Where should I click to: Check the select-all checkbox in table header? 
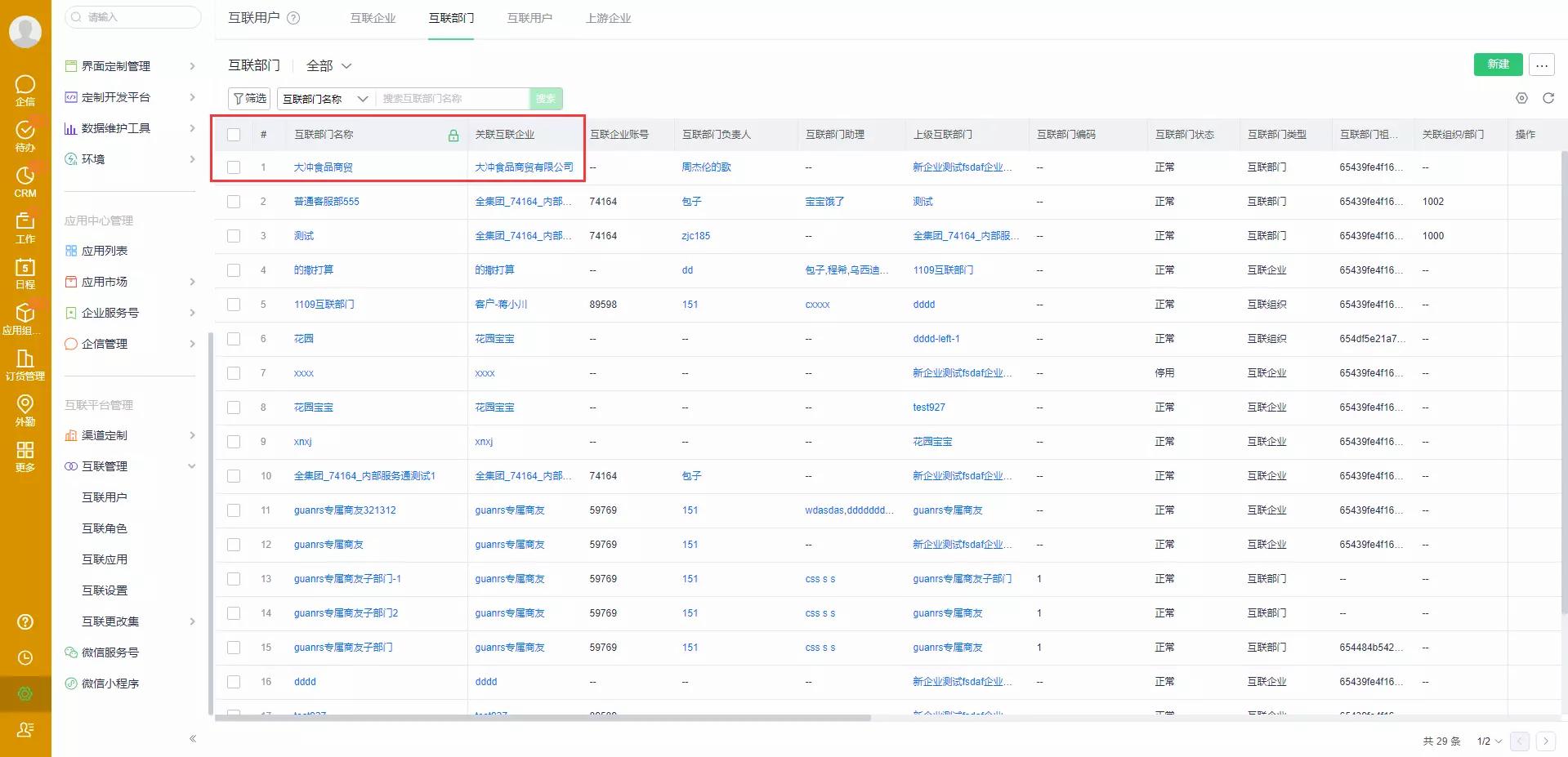tap(234, 134)
